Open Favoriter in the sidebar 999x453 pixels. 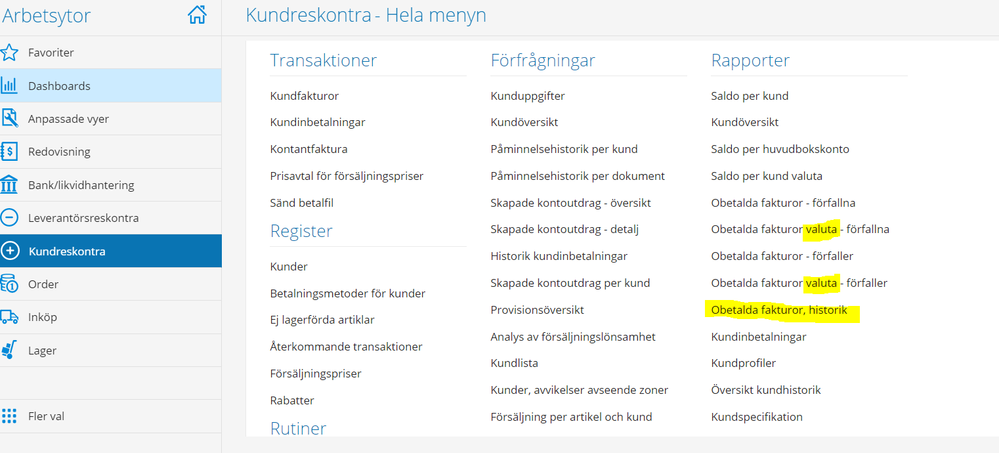tap(111, 53)
